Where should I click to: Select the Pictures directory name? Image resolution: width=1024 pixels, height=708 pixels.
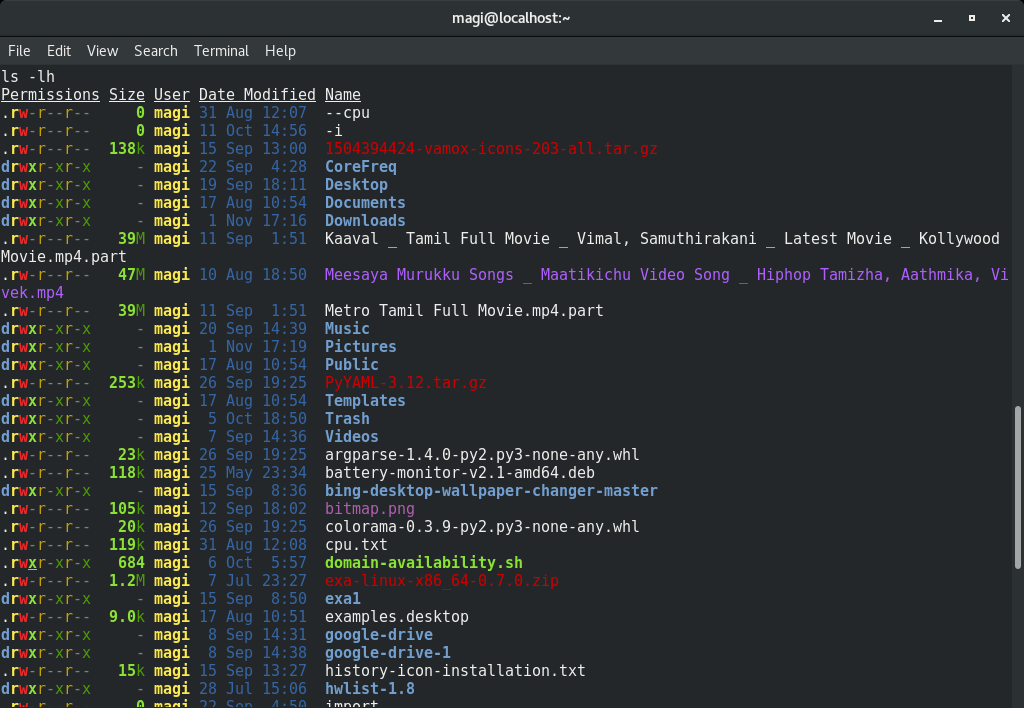tap(360, 347)
